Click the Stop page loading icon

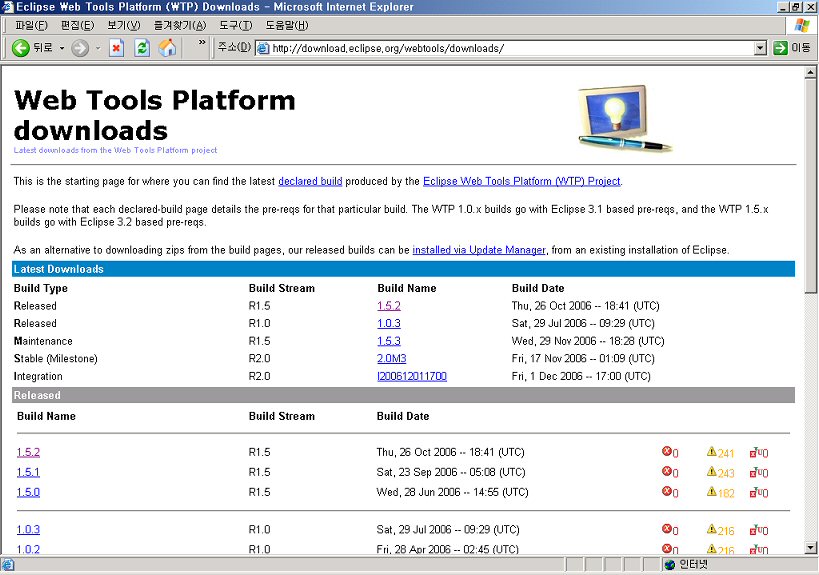(x=116, y=49)
